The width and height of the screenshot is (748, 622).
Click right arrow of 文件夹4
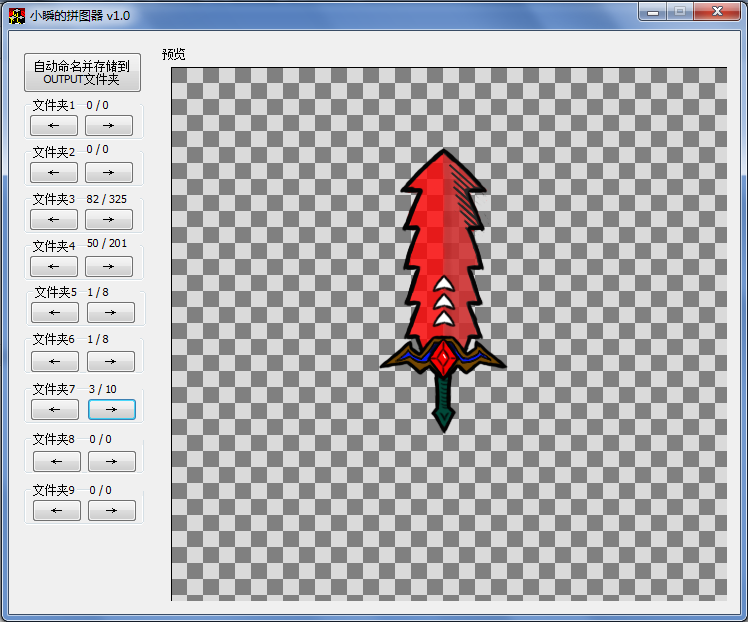[109, 266]
